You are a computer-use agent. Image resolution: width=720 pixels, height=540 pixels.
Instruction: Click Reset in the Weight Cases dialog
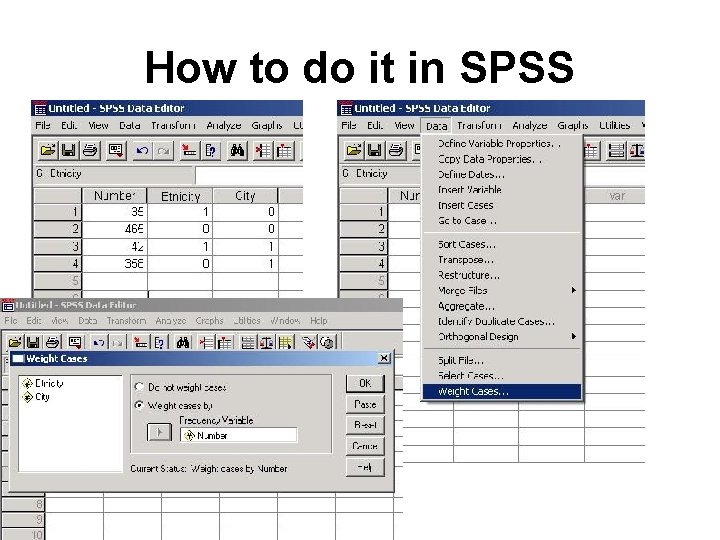point(365,425)
